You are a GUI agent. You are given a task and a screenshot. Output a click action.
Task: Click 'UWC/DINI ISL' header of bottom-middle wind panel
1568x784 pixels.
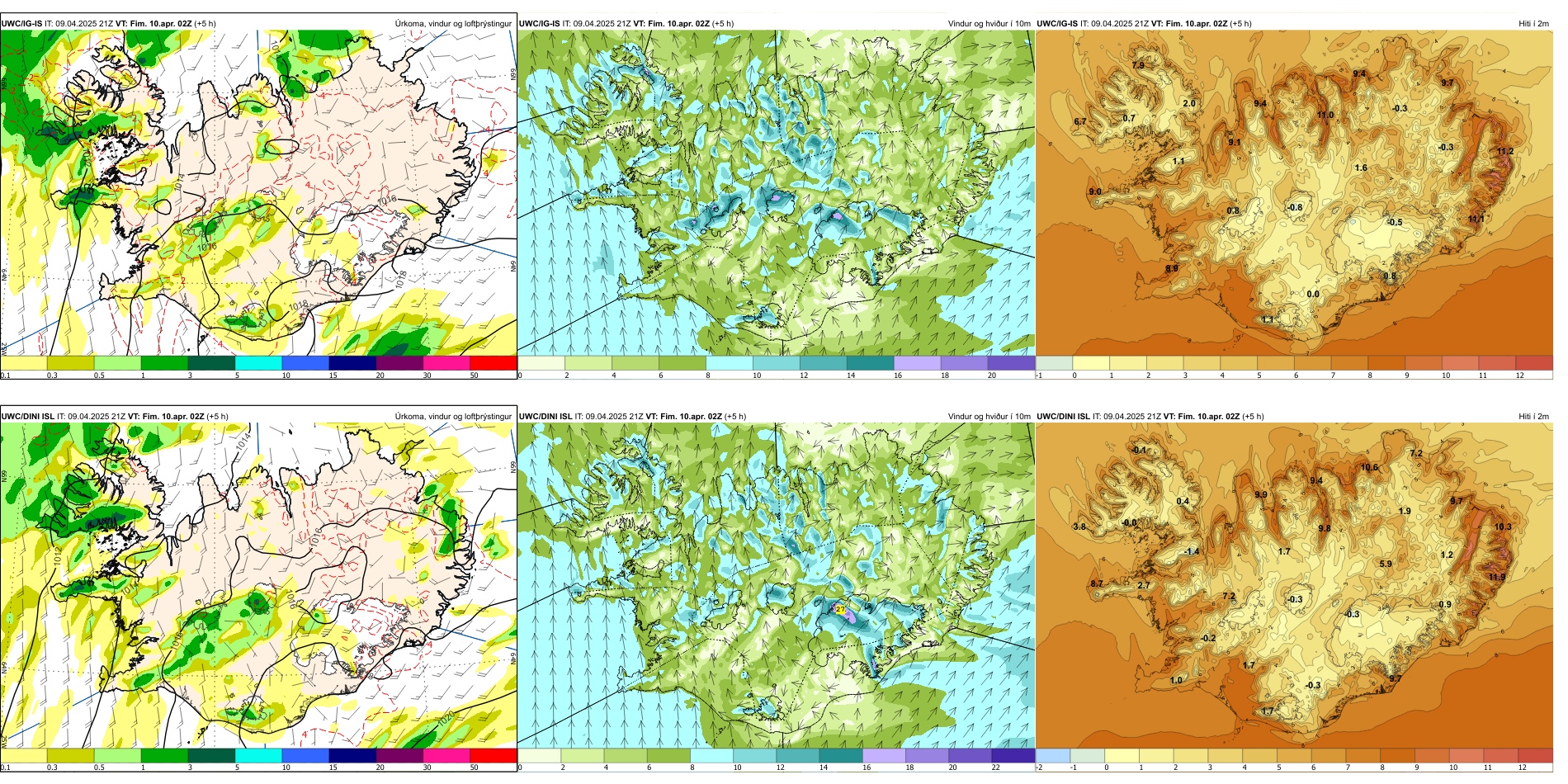(x=545, y=417)
